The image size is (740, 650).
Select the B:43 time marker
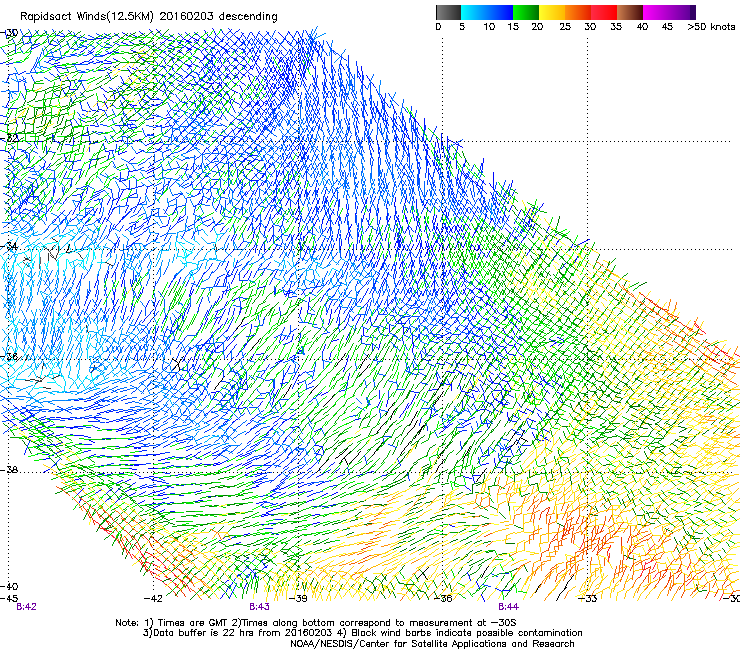pyautogui.click(x=260, y=607)
